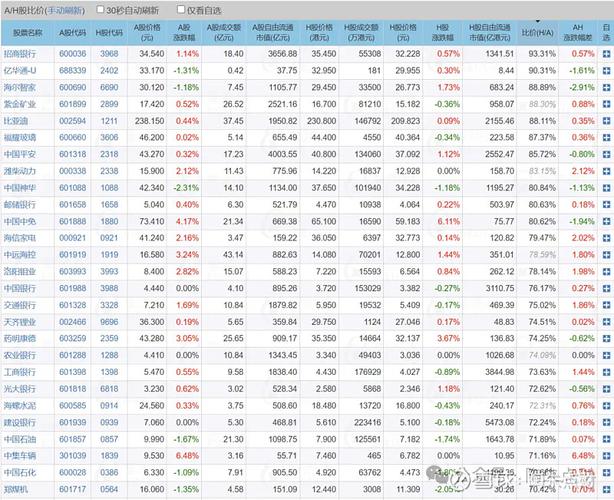
Task: Click the H股价格(元) column header
Action: 403,33
